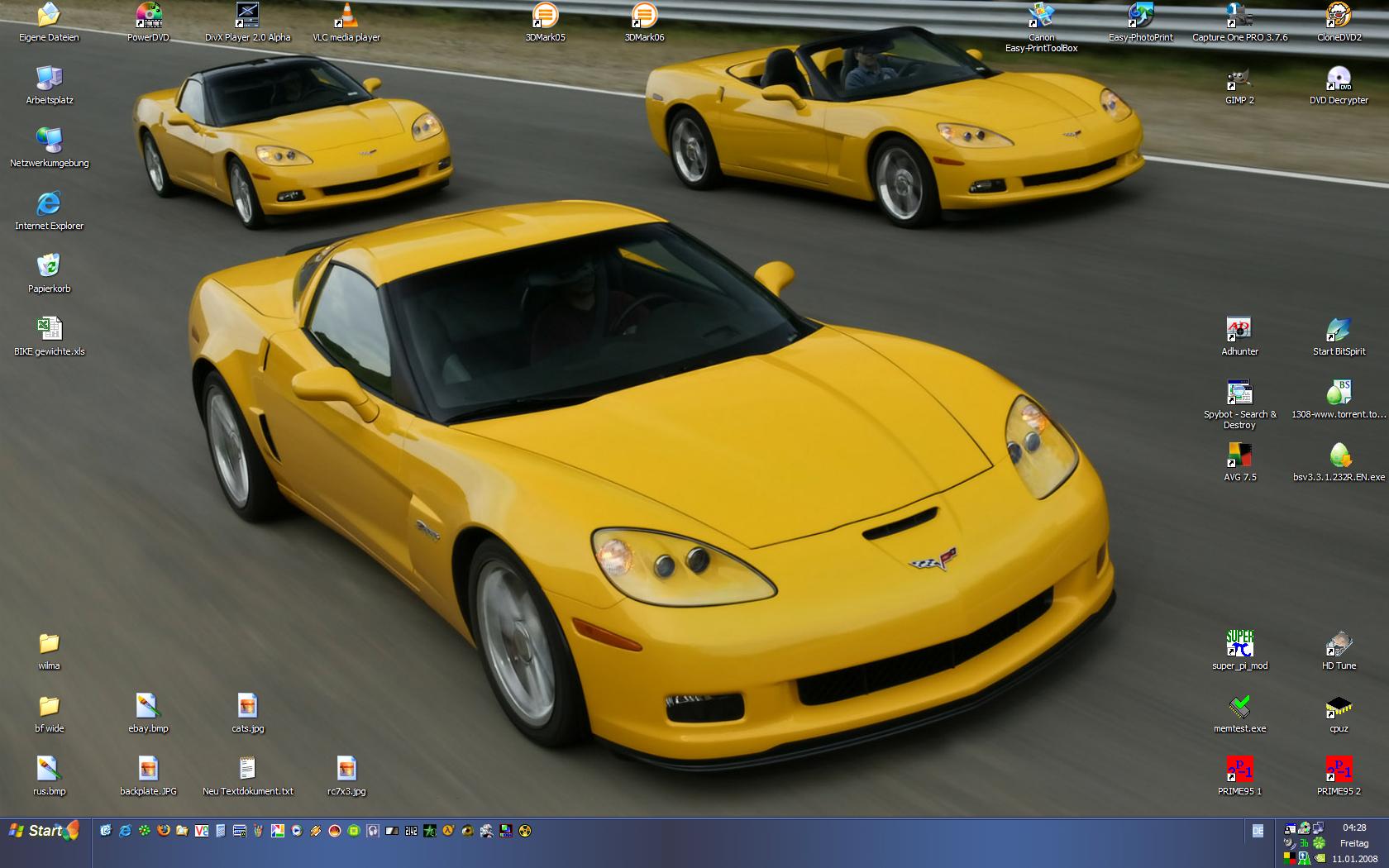Image resolution: width=1389 pixels, height=868 pixels.
Task: Select the BIKE gewichte.xls file
Action: pyautogui.click(x=49, y=329)
